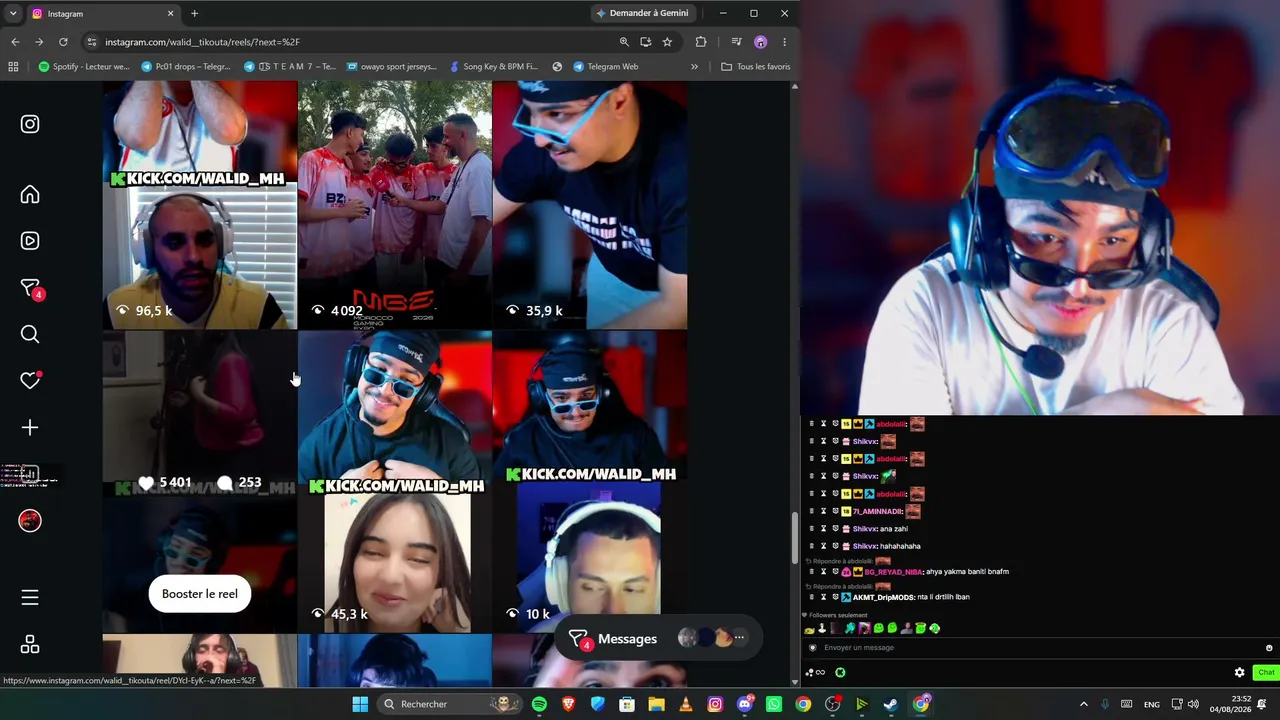
Task: Open the Telegram Web bookmark
Action: click(x=606, y=67)
